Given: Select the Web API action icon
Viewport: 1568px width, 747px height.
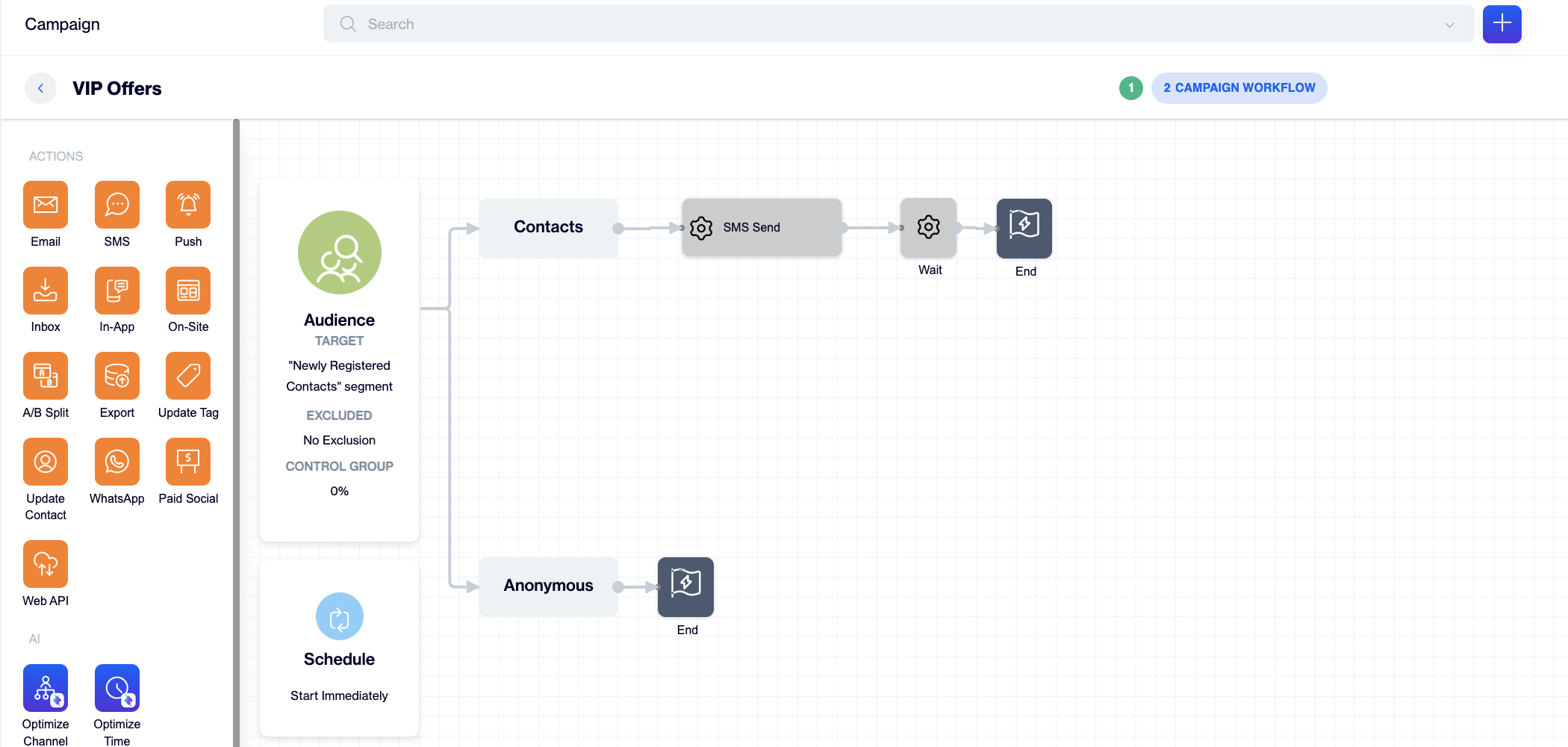Looking at the screenshot, I should tap(46, 564).
